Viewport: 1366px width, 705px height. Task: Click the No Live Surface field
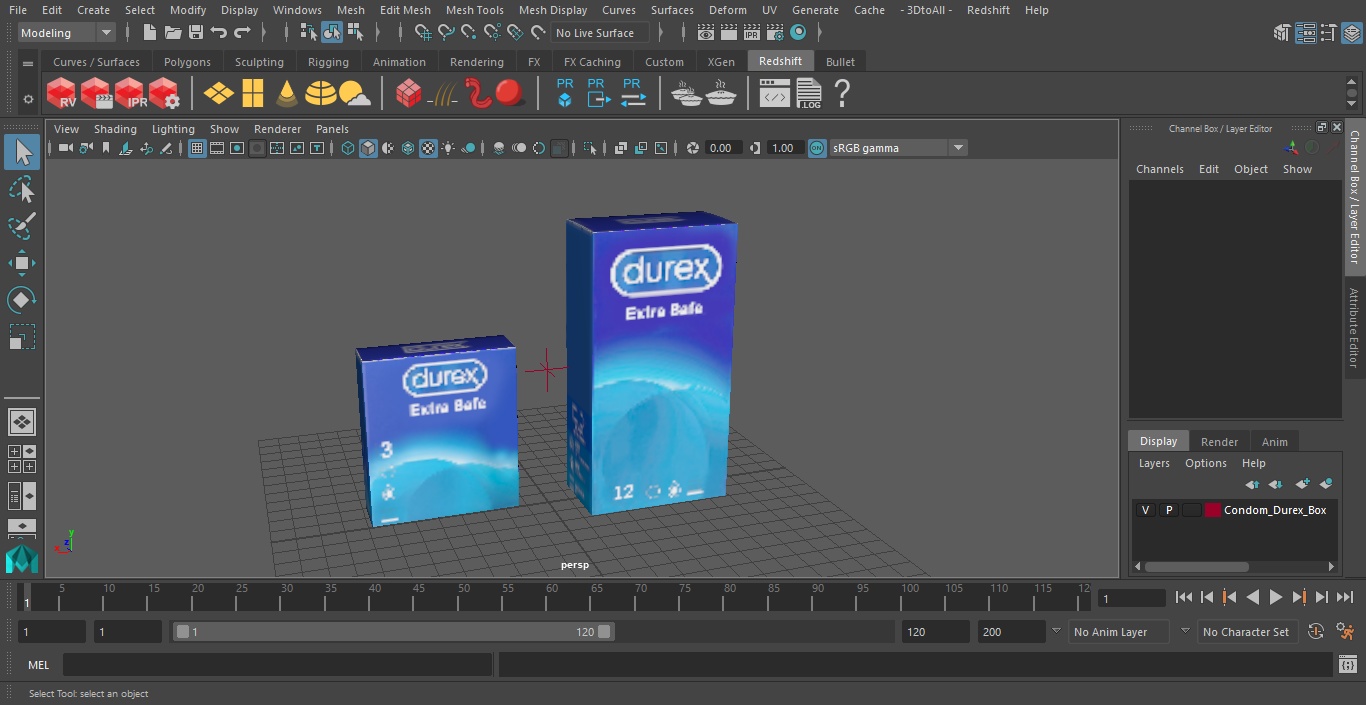click(x=600, y=33)
